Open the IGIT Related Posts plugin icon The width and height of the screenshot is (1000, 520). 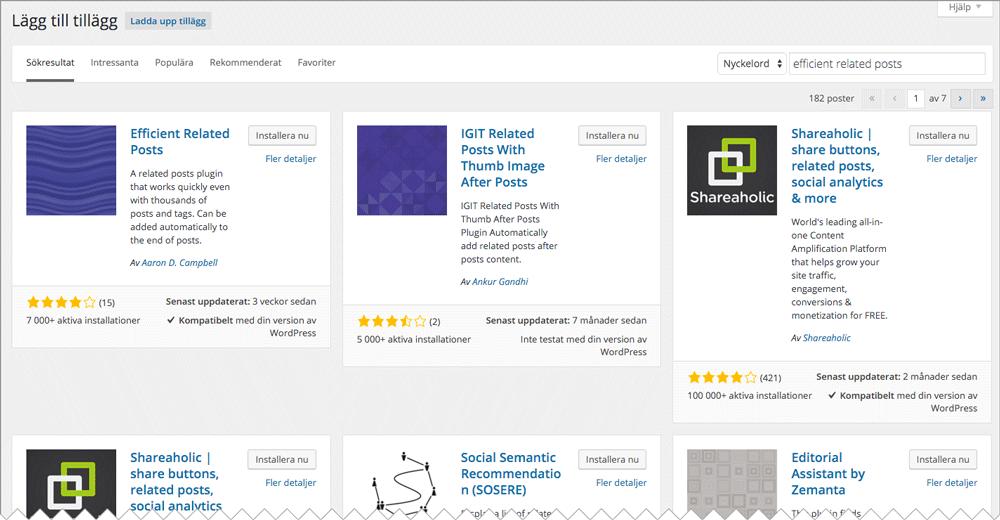[402, 170]
